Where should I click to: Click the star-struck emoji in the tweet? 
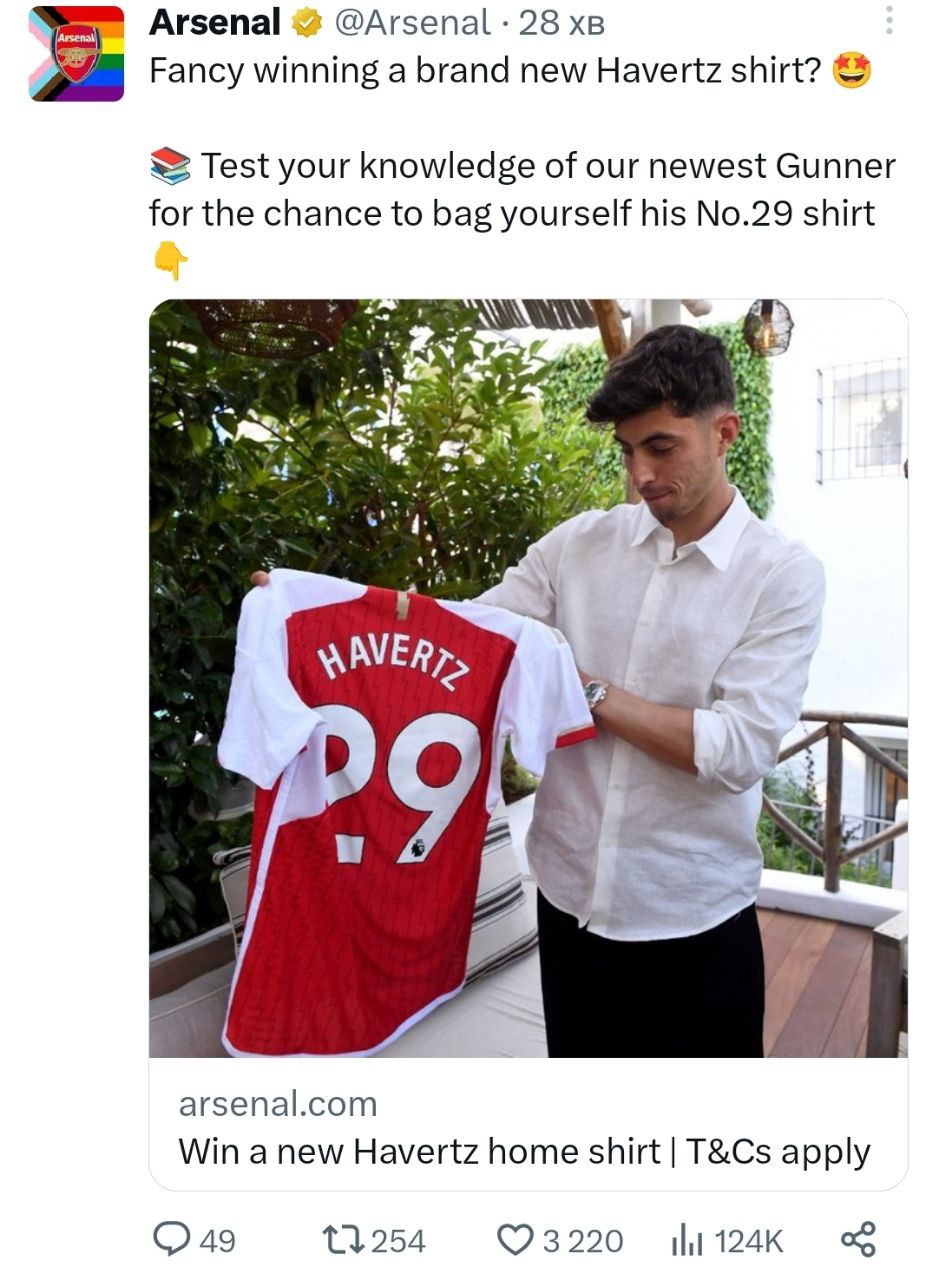tap(851, 71)
